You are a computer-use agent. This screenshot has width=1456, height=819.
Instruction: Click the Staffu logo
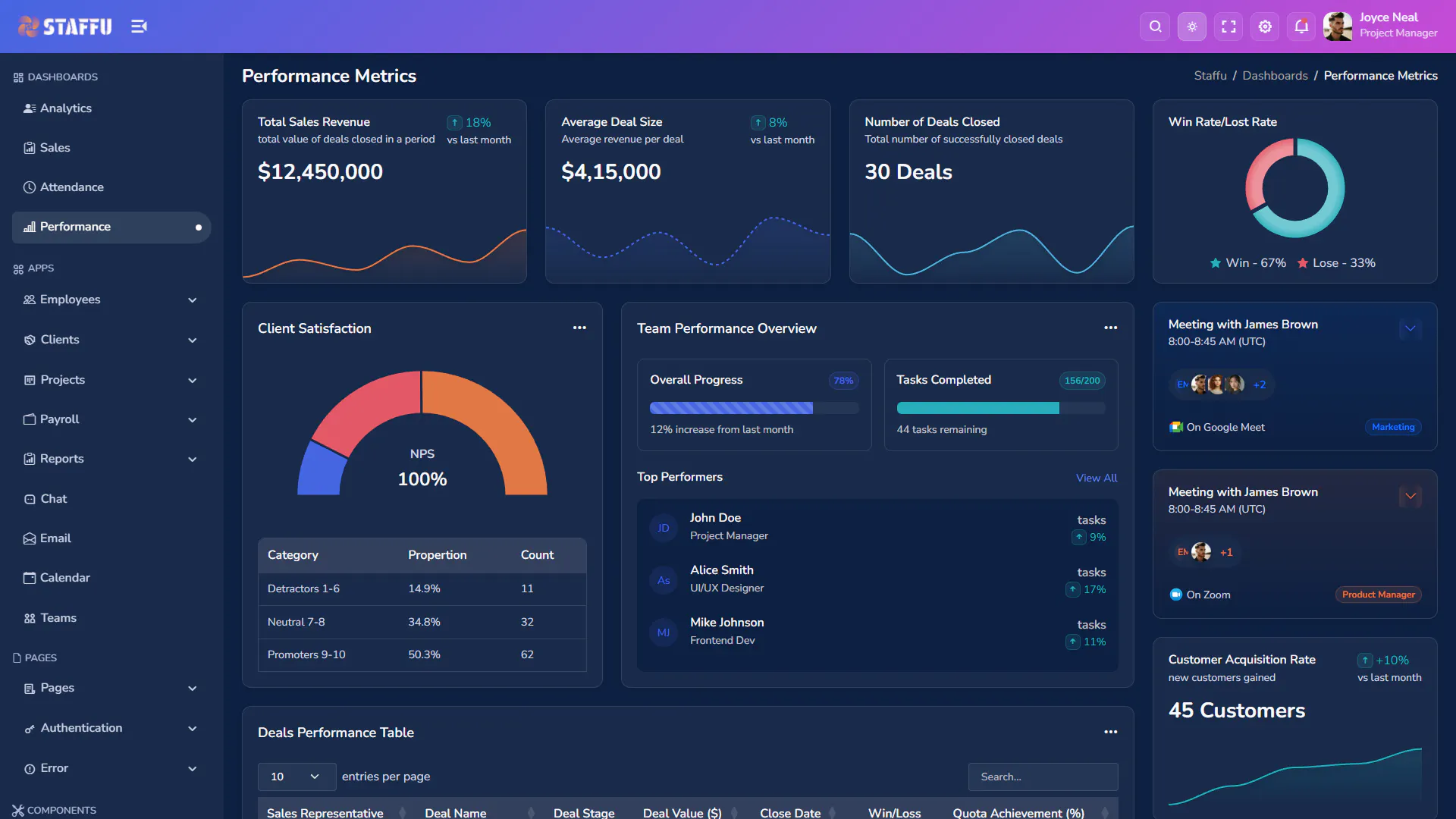point(64,27)
